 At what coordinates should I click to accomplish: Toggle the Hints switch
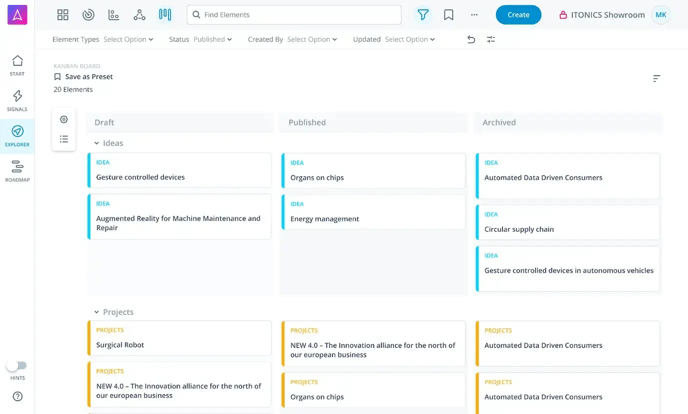coord(17,366)
